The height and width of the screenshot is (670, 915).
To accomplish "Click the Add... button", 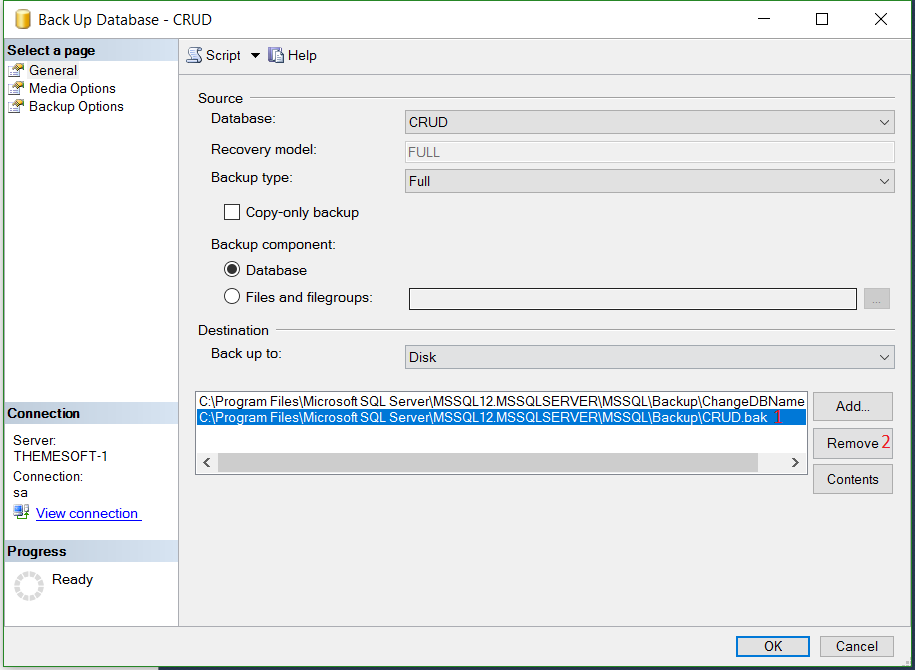I will (x=853, y=406).
